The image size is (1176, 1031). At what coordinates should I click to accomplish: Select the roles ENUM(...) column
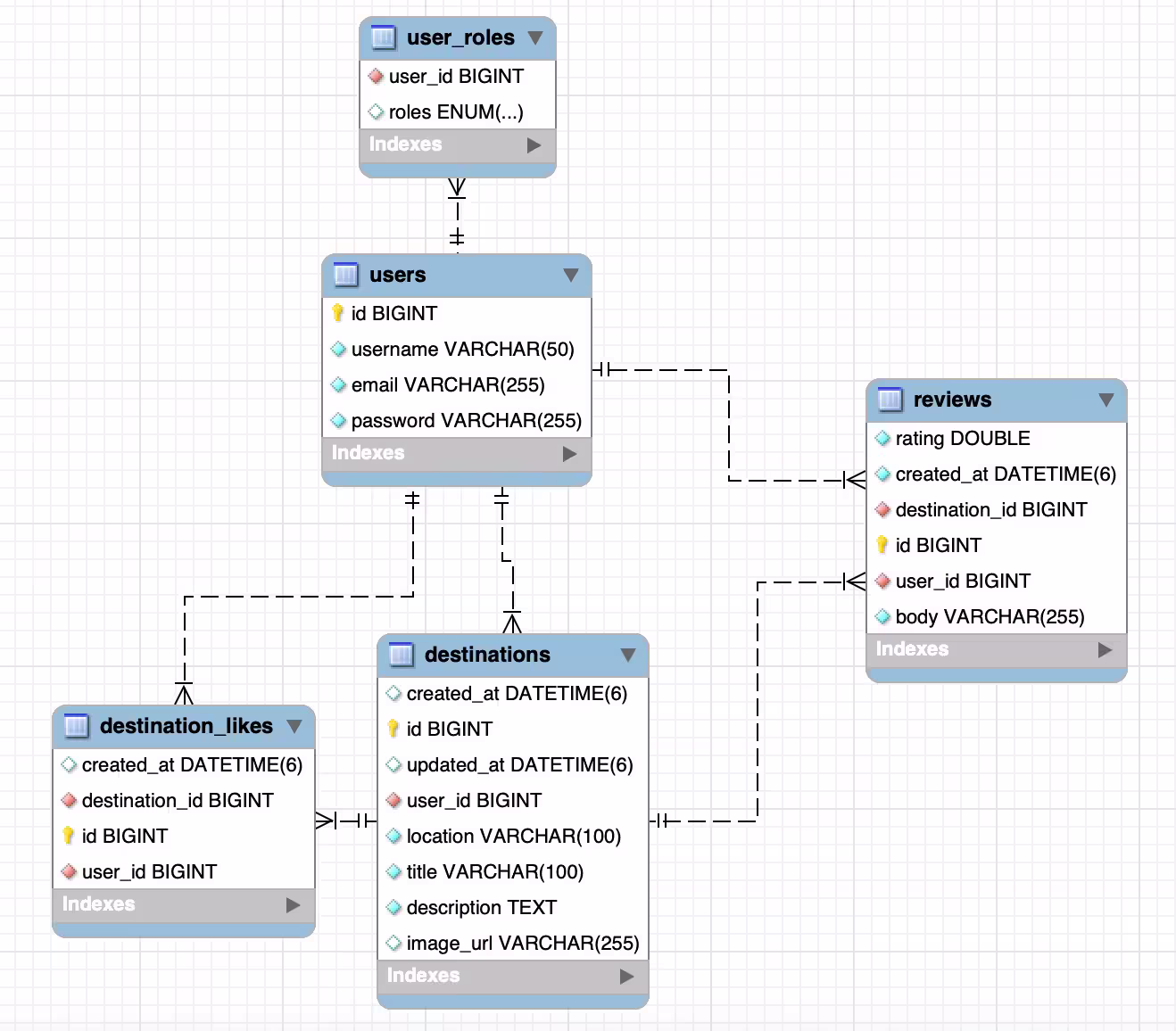click(x=458, y=111)
